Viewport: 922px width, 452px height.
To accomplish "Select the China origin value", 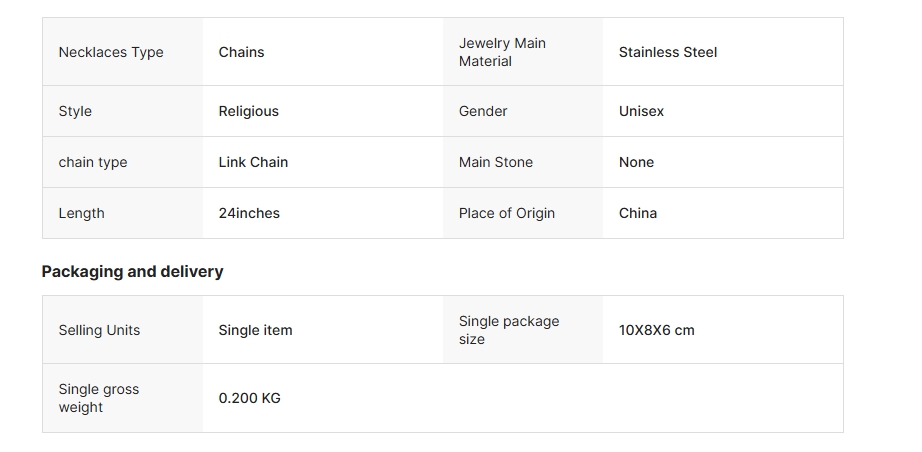I will point(638,213).
